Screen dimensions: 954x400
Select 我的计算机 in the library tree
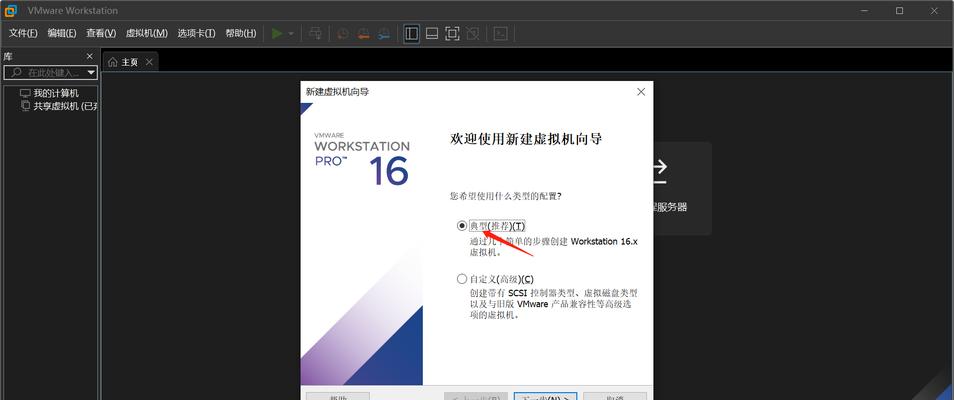56,93
